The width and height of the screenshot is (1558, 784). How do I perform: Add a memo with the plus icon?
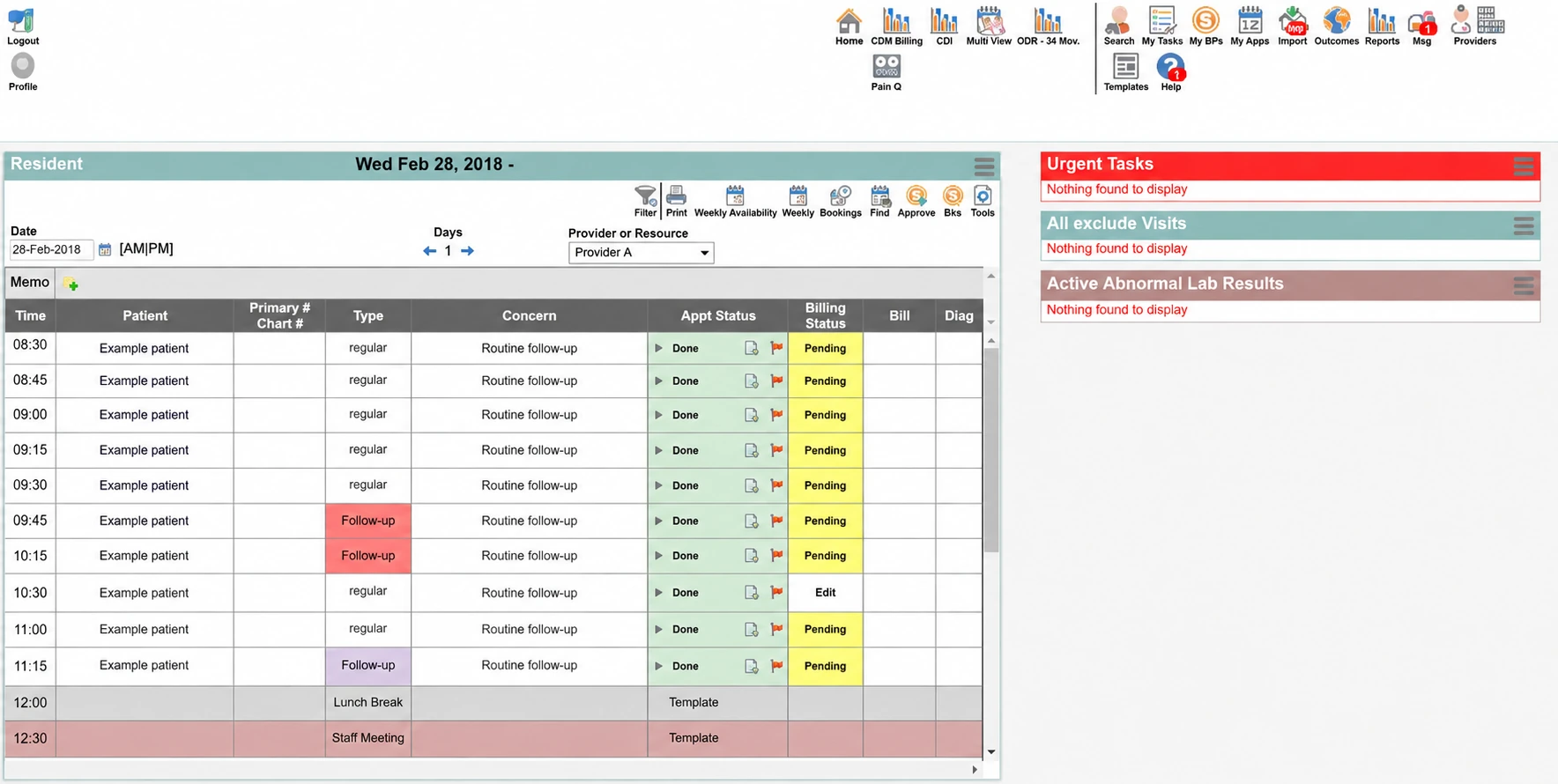coord(71,285)
